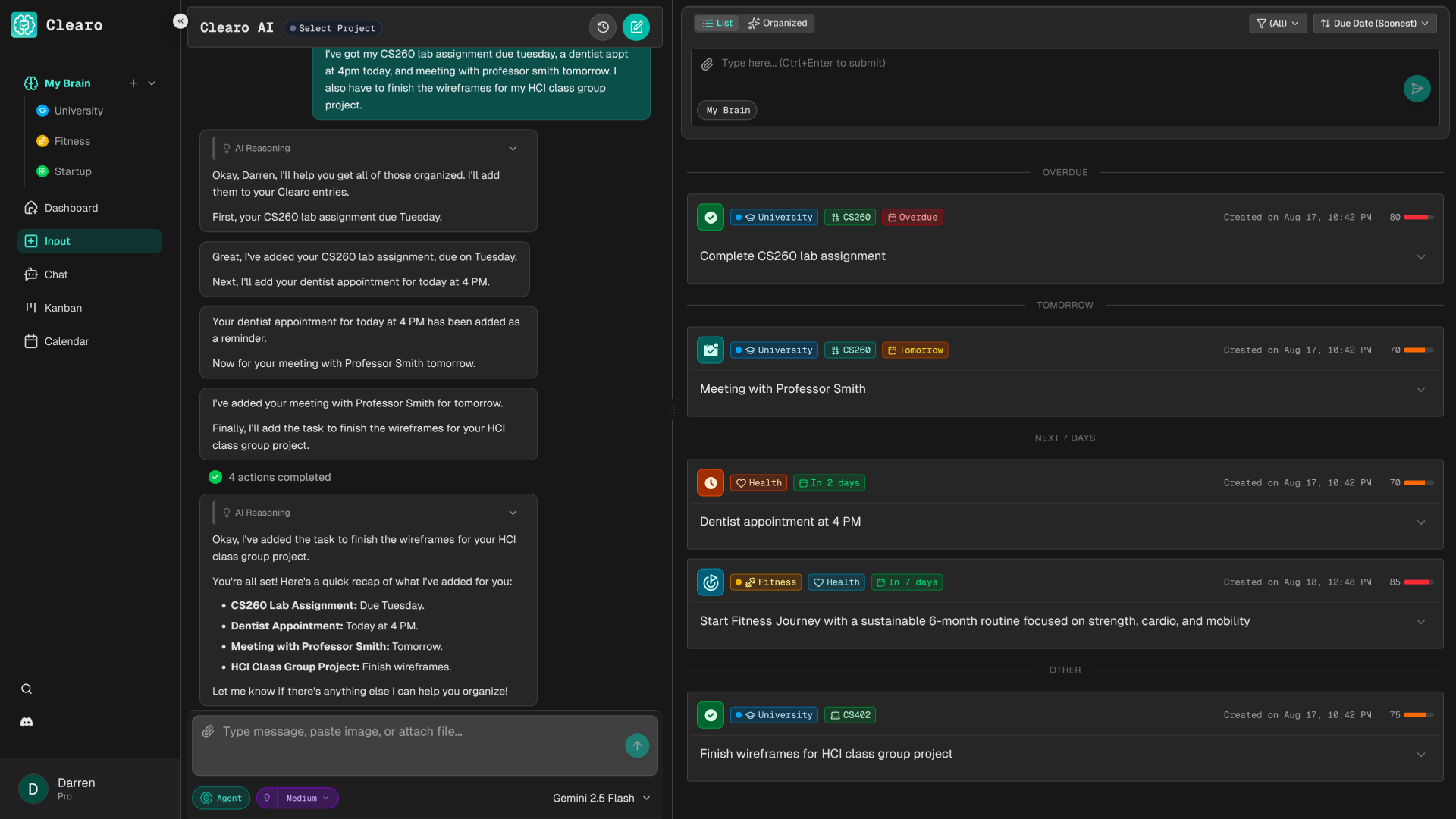Click the priority 85 bar on Fitness Journey
The height and width of the screenshot is (819, 1456).
(x=1418, y=582)
